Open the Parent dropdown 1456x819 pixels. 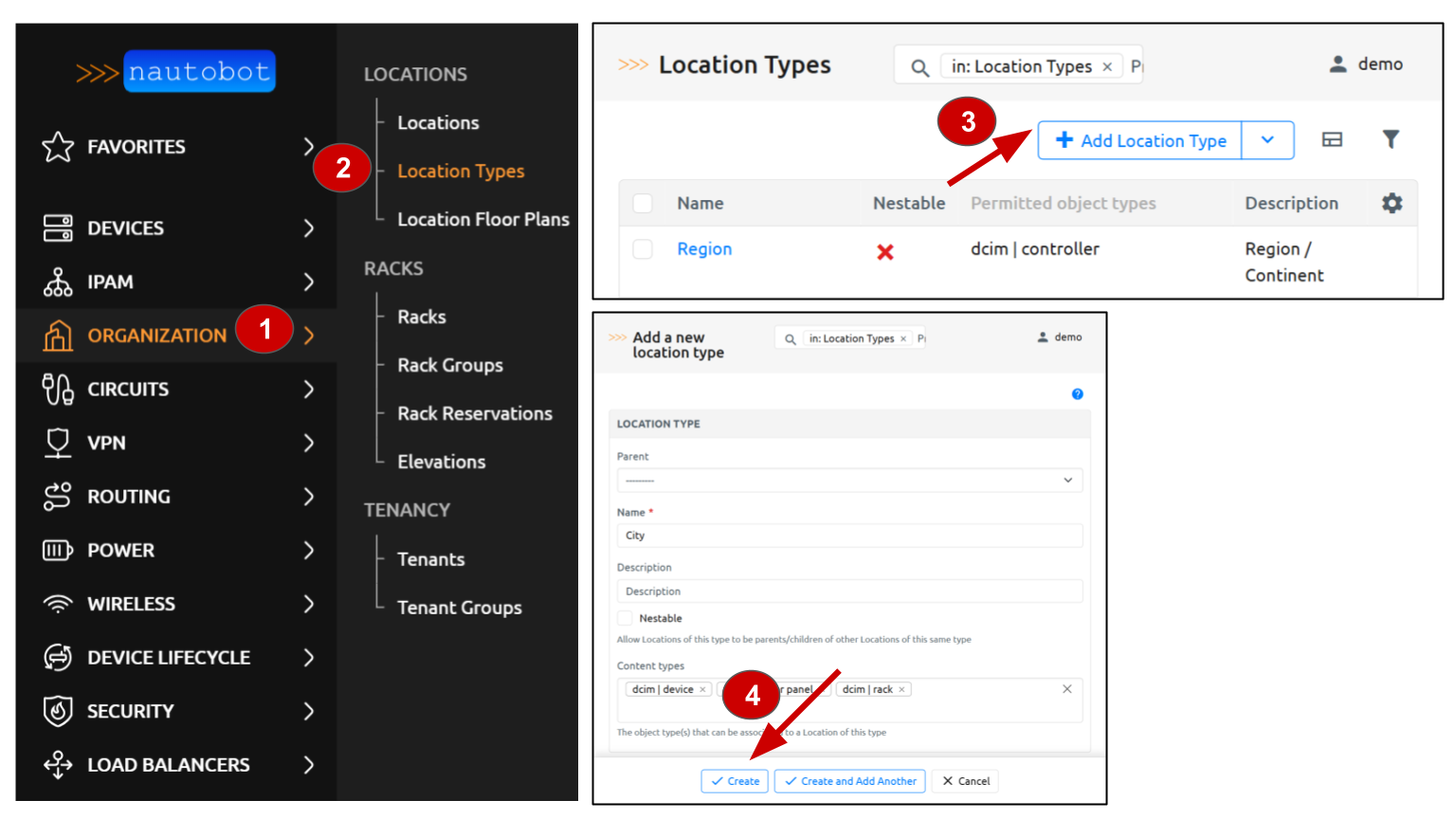pos(848,480)
